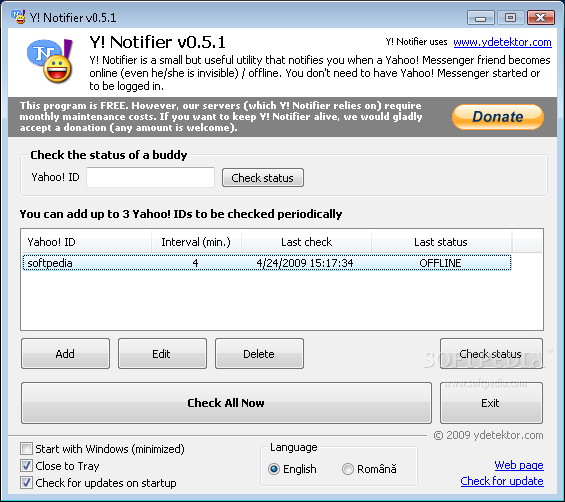Click the Delete button
The image size is (565, 502).
(259, 354)
